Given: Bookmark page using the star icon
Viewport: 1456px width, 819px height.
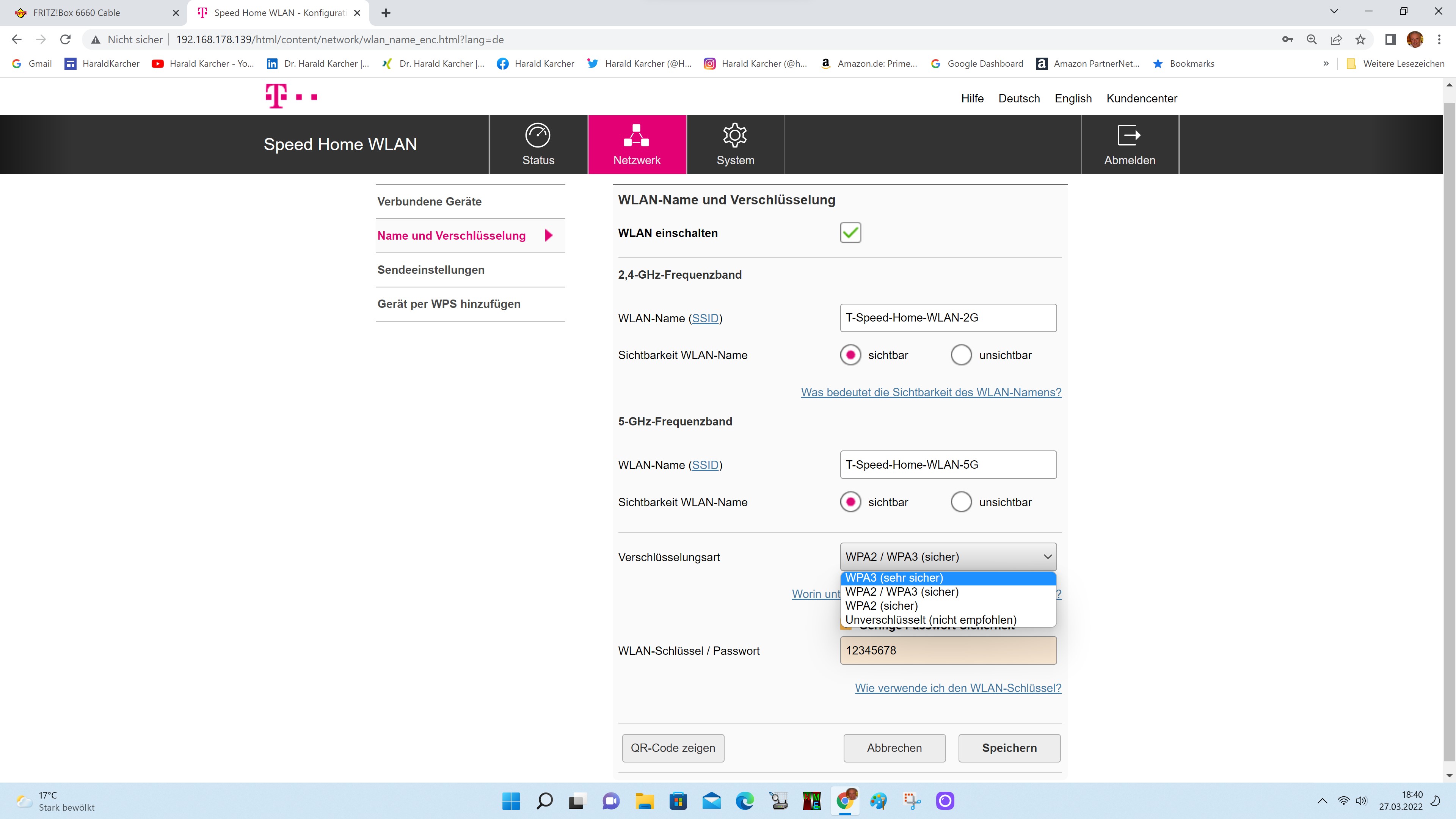Looking at the screenshot, I should pos(1360,39).
